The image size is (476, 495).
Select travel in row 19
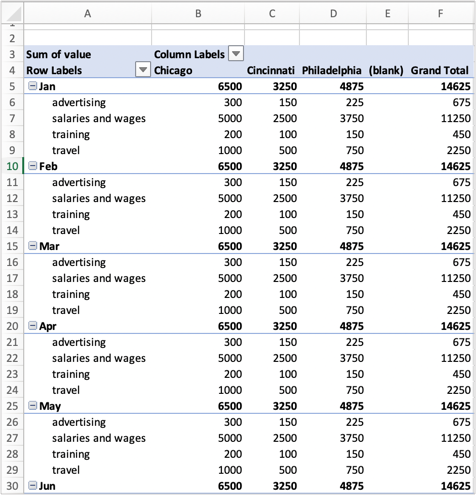66,310
